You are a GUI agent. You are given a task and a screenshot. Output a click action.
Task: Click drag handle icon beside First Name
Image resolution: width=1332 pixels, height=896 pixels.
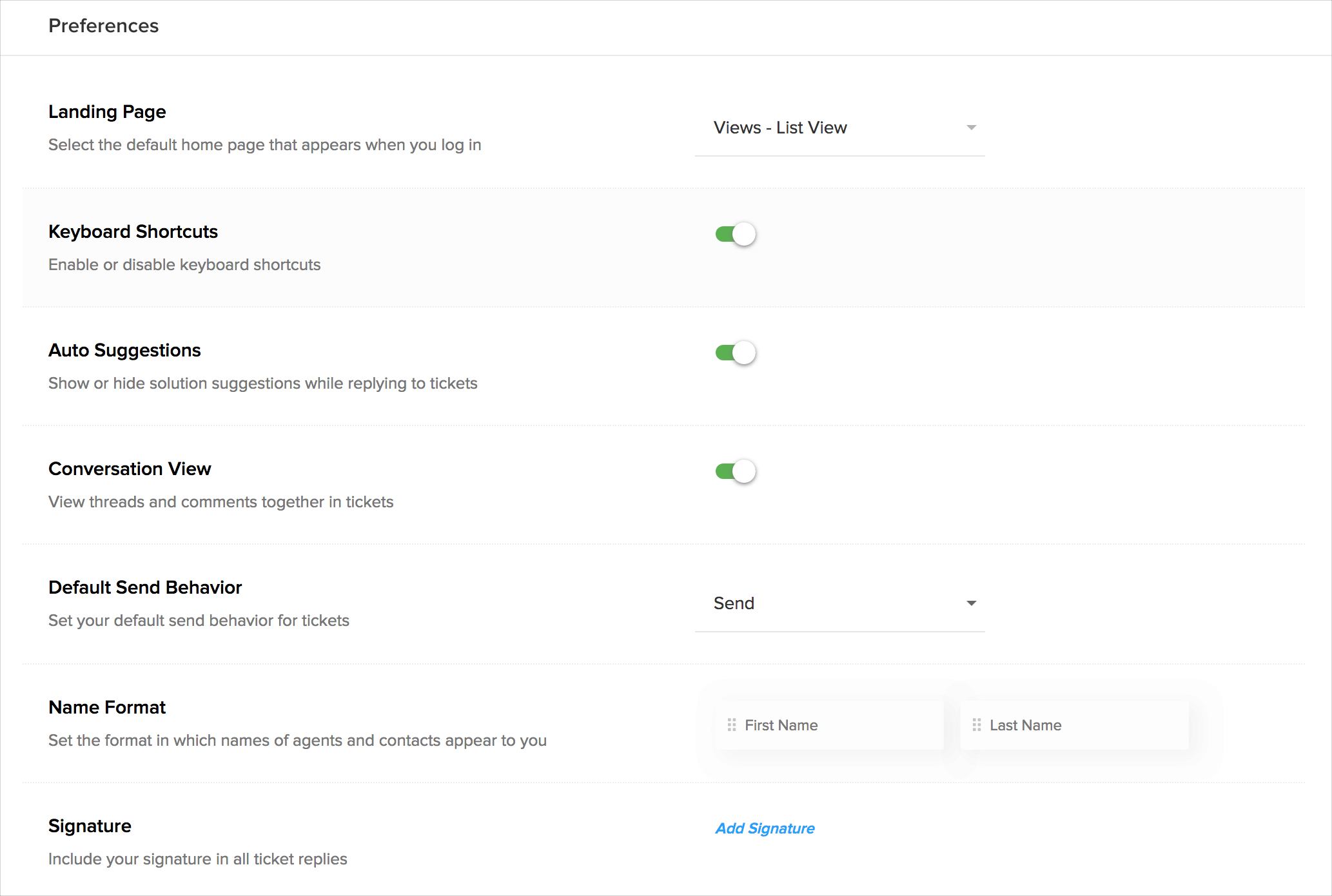point(732,725)
